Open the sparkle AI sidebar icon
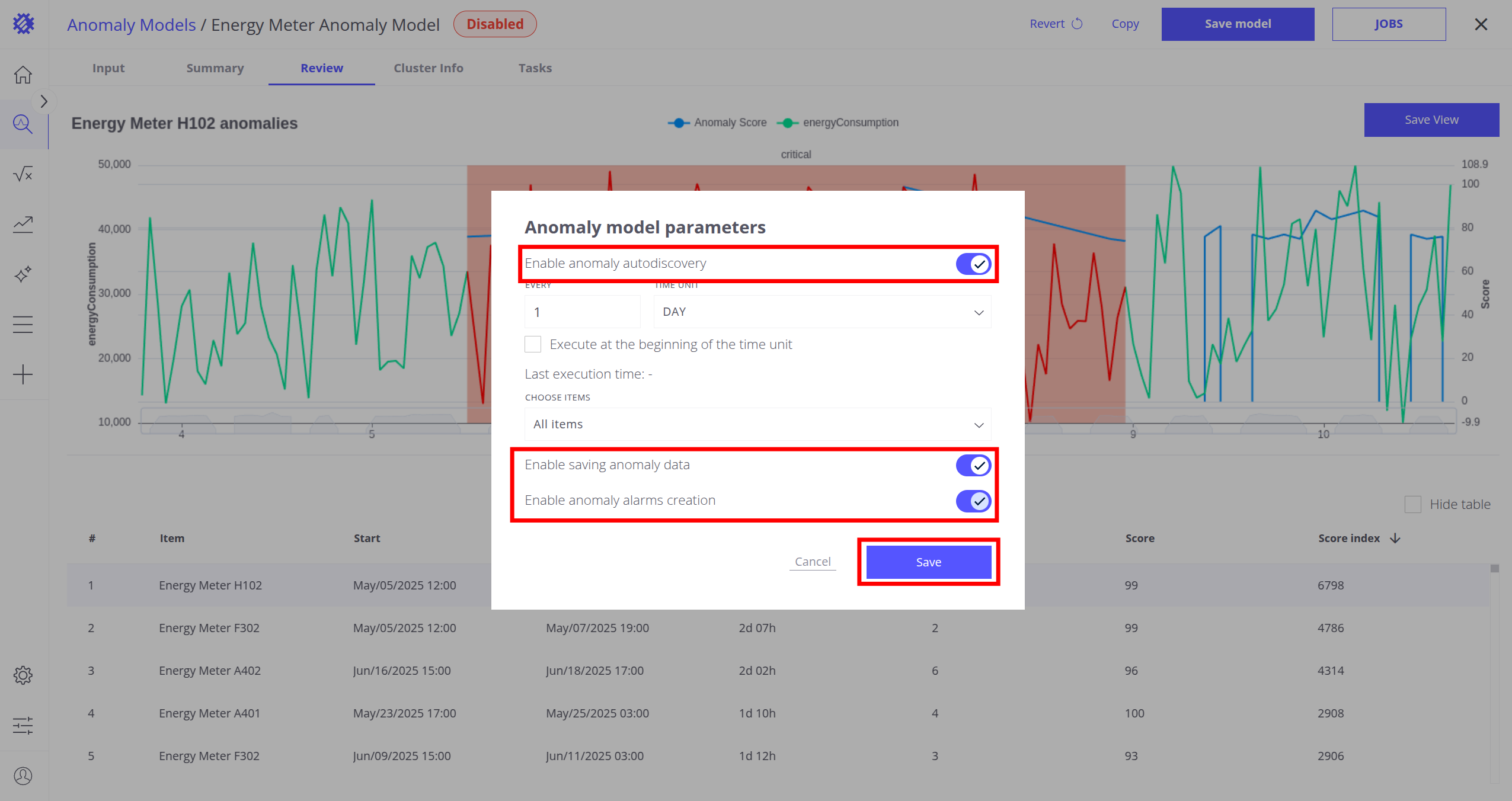1512x801 pixels. click(x=23, y=274)
